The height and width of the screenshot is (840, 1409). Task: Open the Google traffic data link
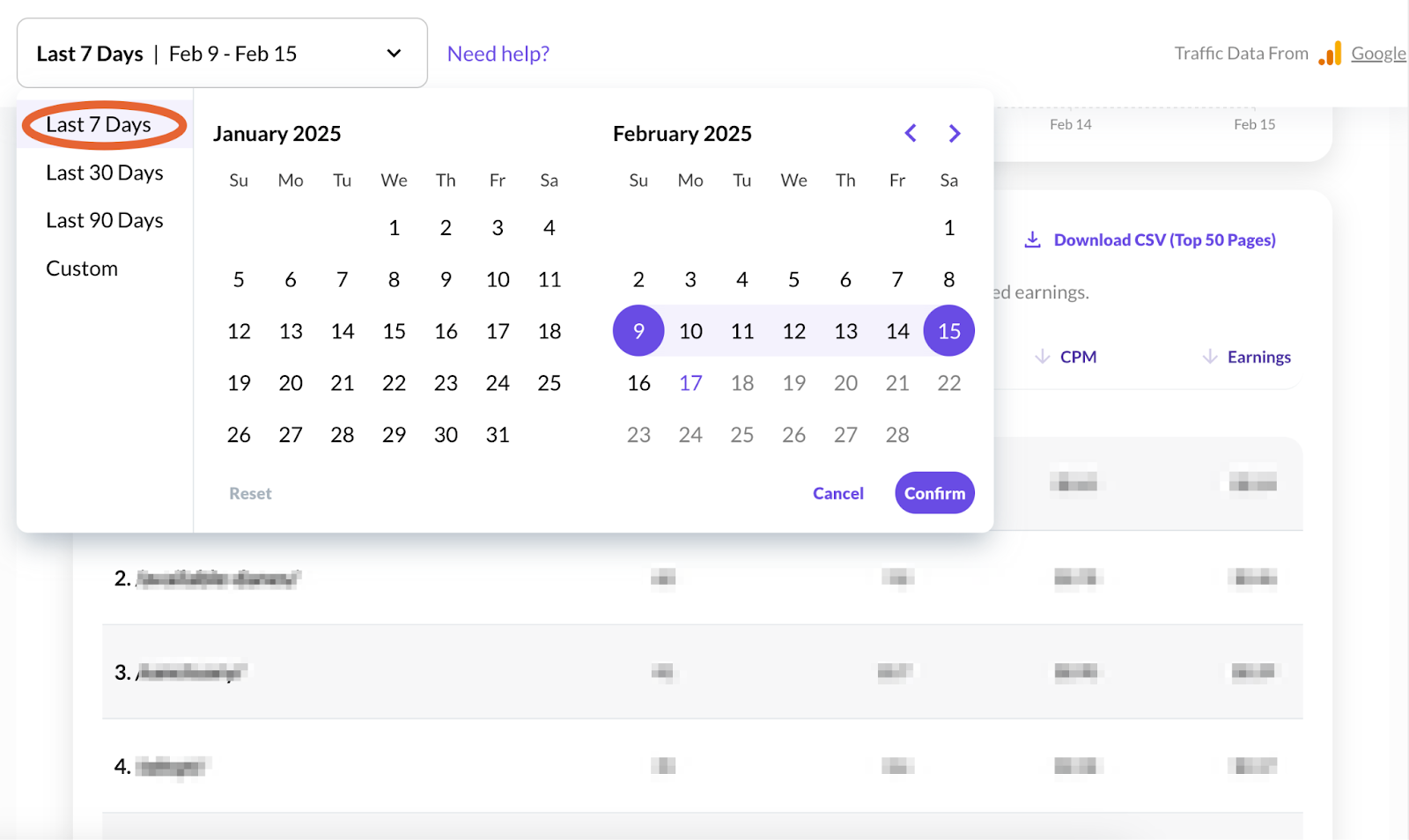[x=1378, y=54]
